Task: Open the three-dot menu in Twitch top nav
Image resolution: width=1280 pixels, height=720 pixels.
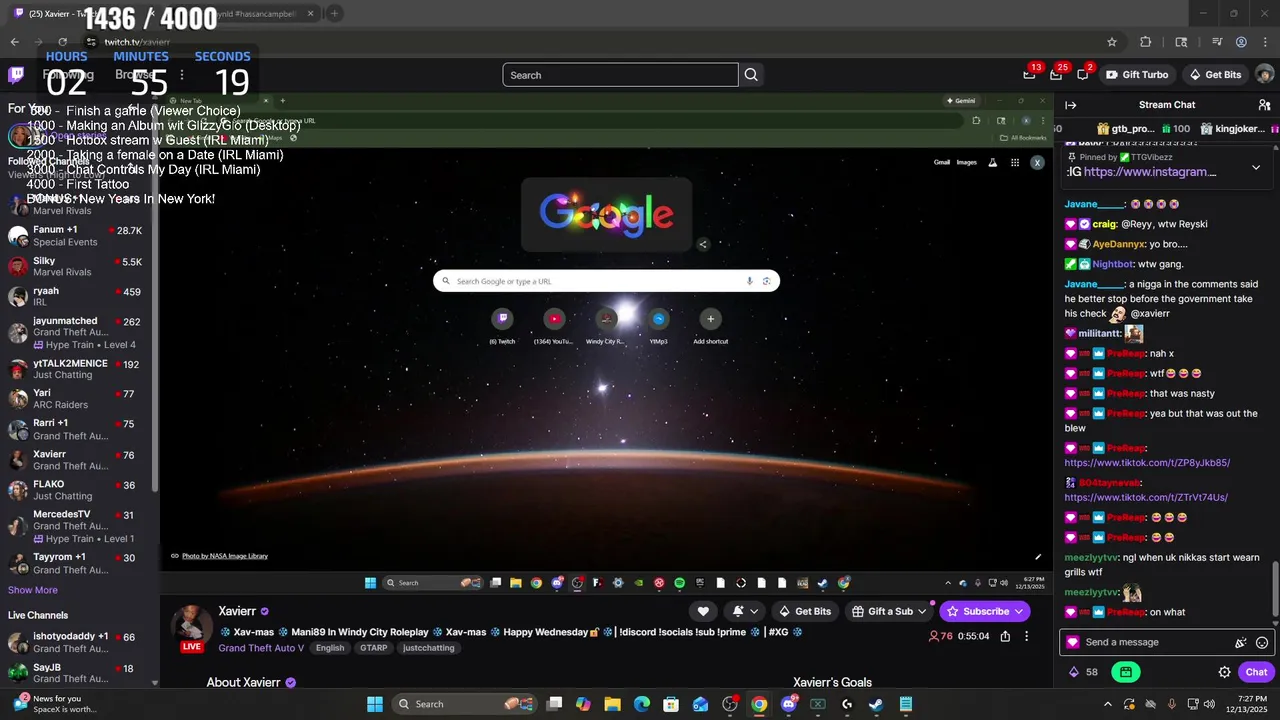Action: pyautogui.click(x=181, y=75)
